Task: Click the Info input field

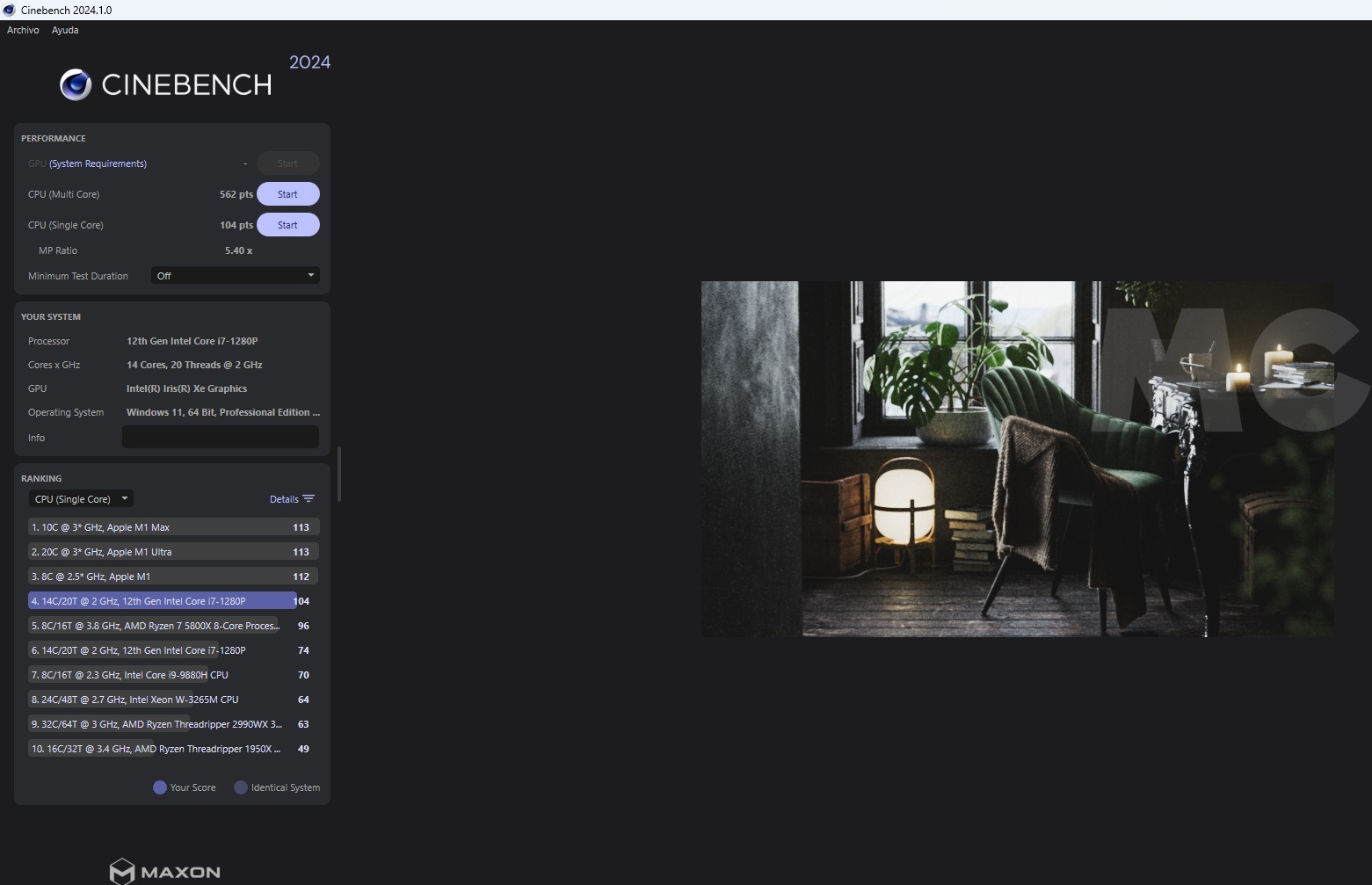Action: point(220,437)
